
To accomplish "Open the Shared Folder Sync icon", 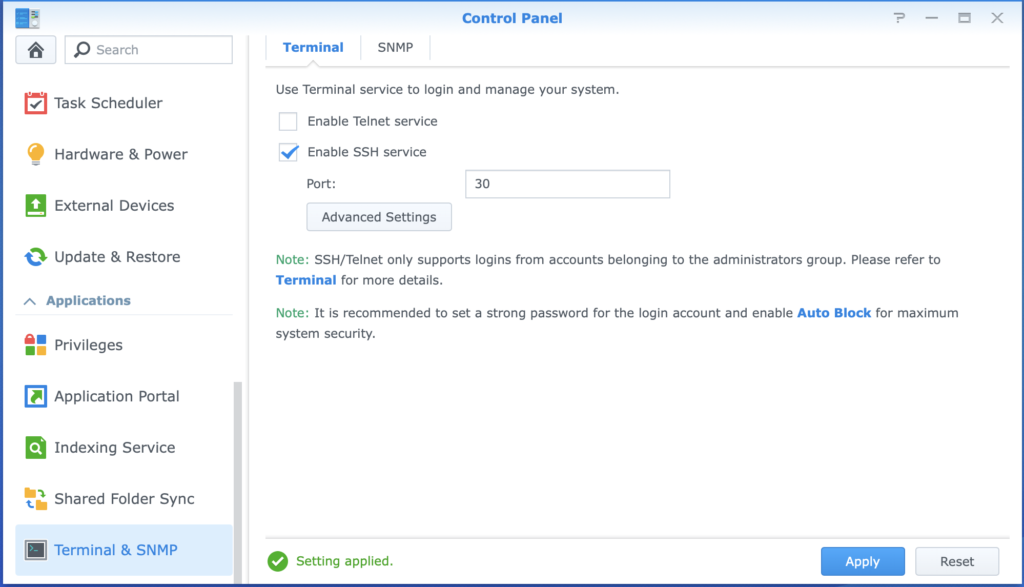I will 35,499.
